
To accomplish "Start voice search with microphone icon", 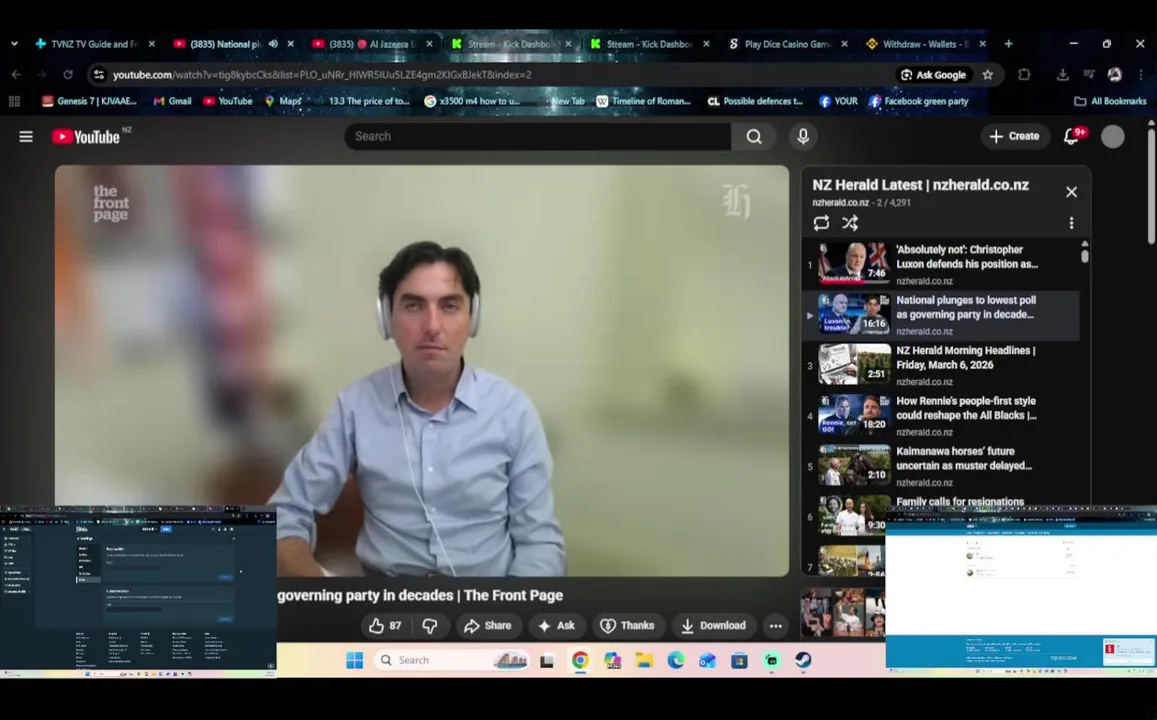I will [803, 136].
